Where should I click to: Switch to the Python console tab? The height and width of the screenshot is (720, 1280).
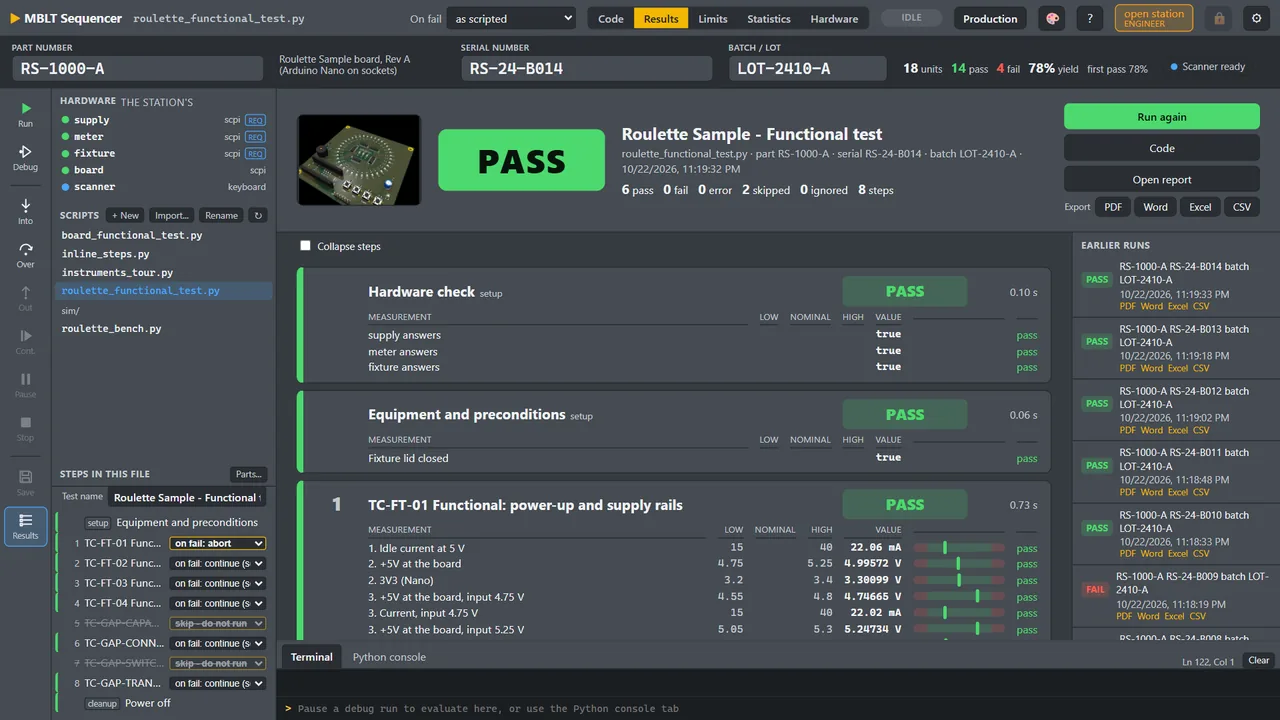(389, 657)
